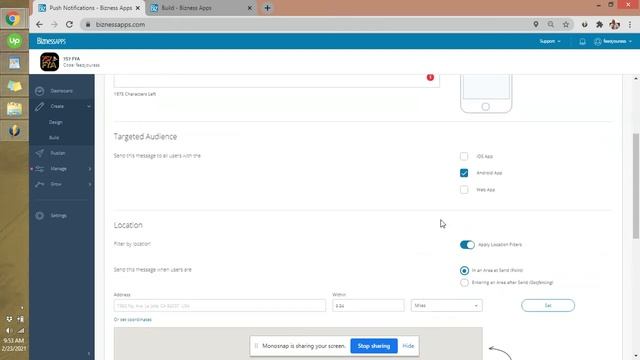Uncheck the Android App checkbox
This screenshot has height=360, width=640.
coord(464,173)
